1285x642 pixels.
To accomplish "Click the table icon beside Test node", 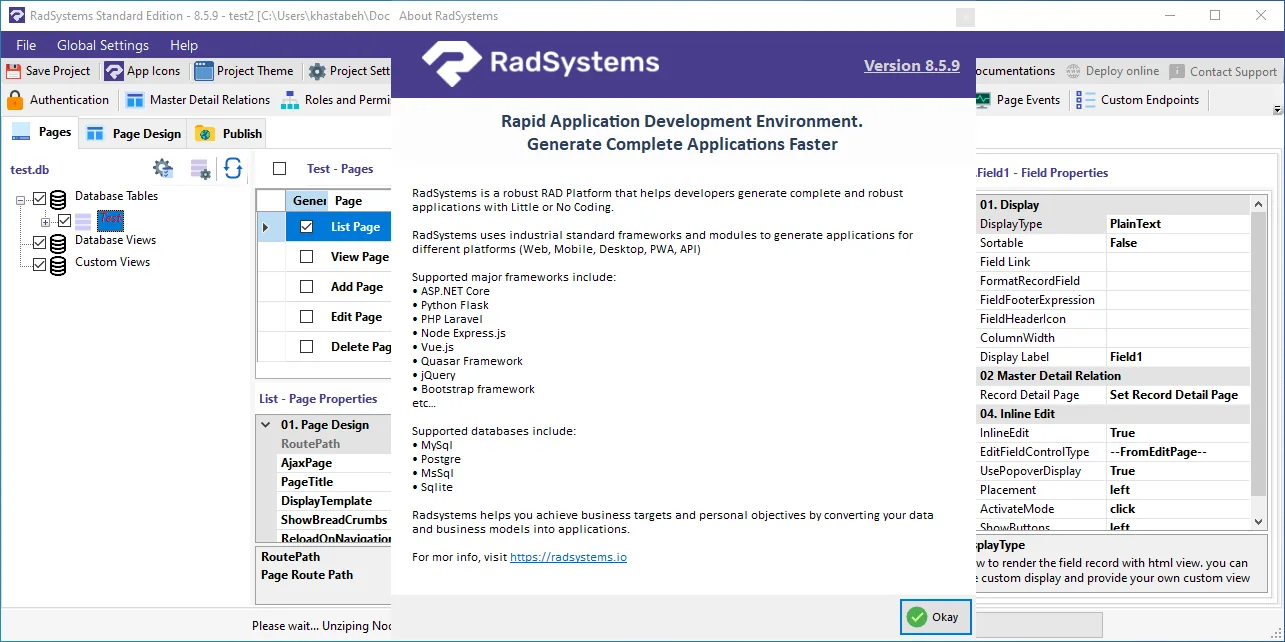I will pyautogui.click(x=83, y=220).
